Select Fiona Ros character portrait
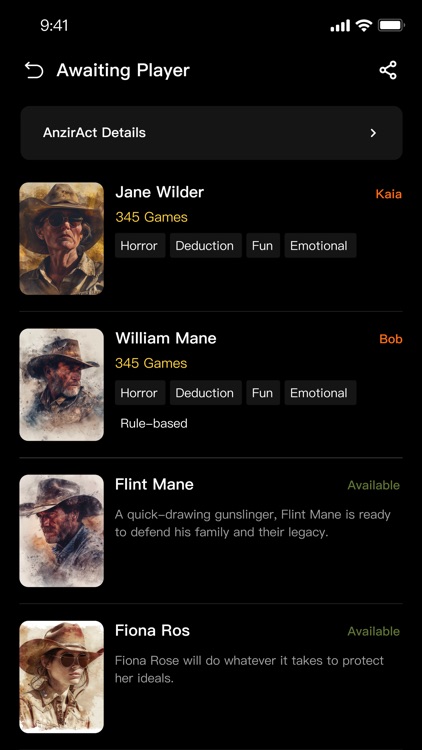The height and width of the screenshot is (750, 422). point(62,677)
